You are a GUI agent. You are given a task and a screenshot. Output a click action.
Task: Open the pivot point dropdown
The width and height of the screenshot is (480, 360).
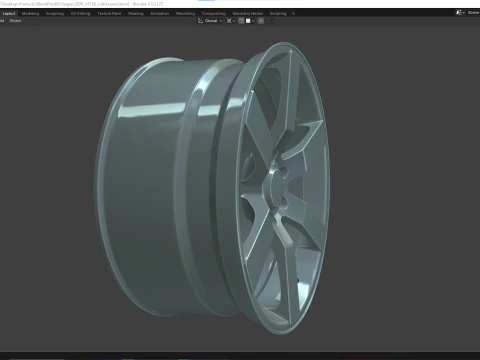[231, 21]
